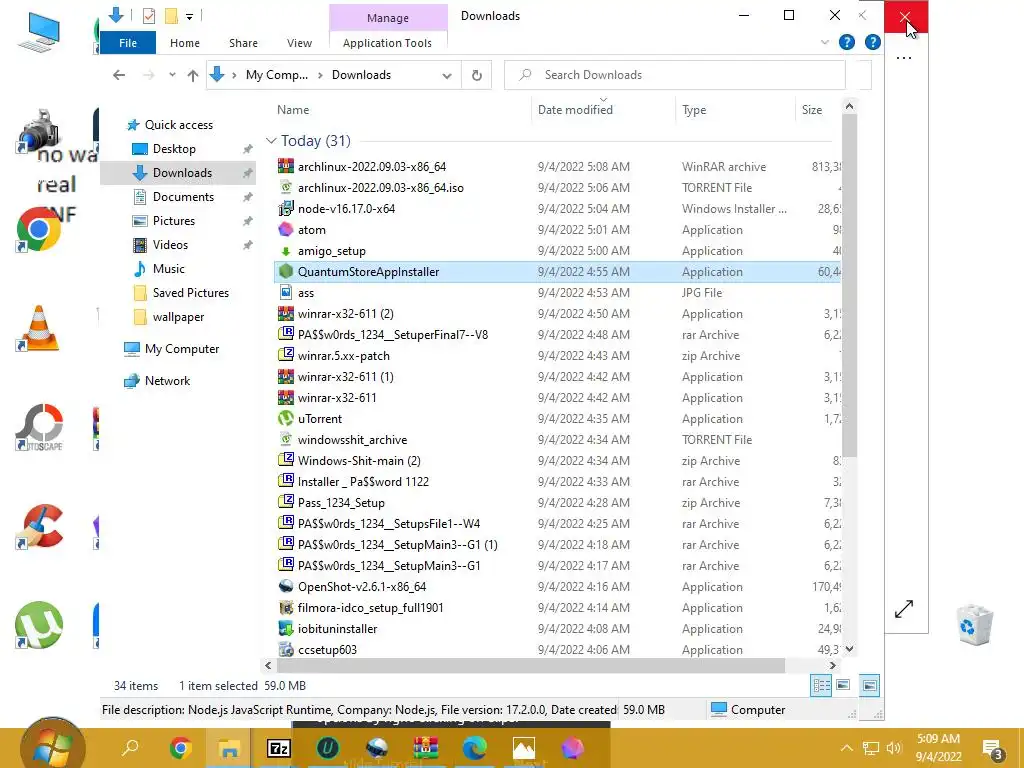Select the Manage contextual tab
Viewport: 1024px width, 768px height.
388,18
